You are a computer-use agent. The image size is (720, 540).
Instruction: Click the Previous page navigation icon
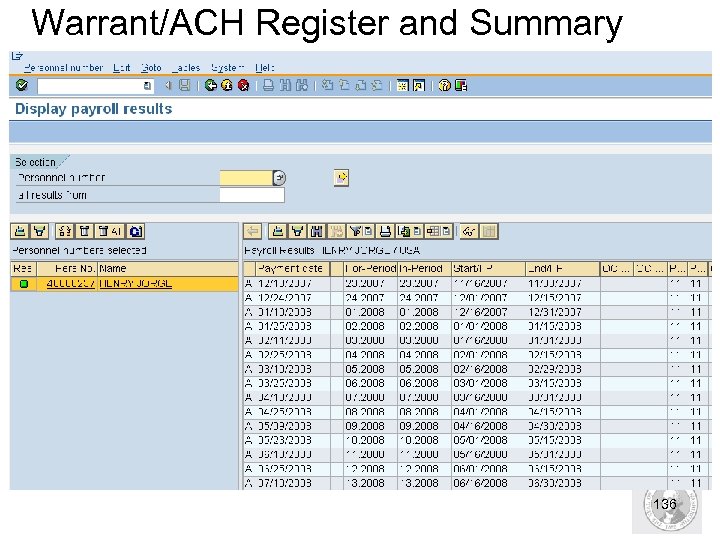(x=344, y=85)
